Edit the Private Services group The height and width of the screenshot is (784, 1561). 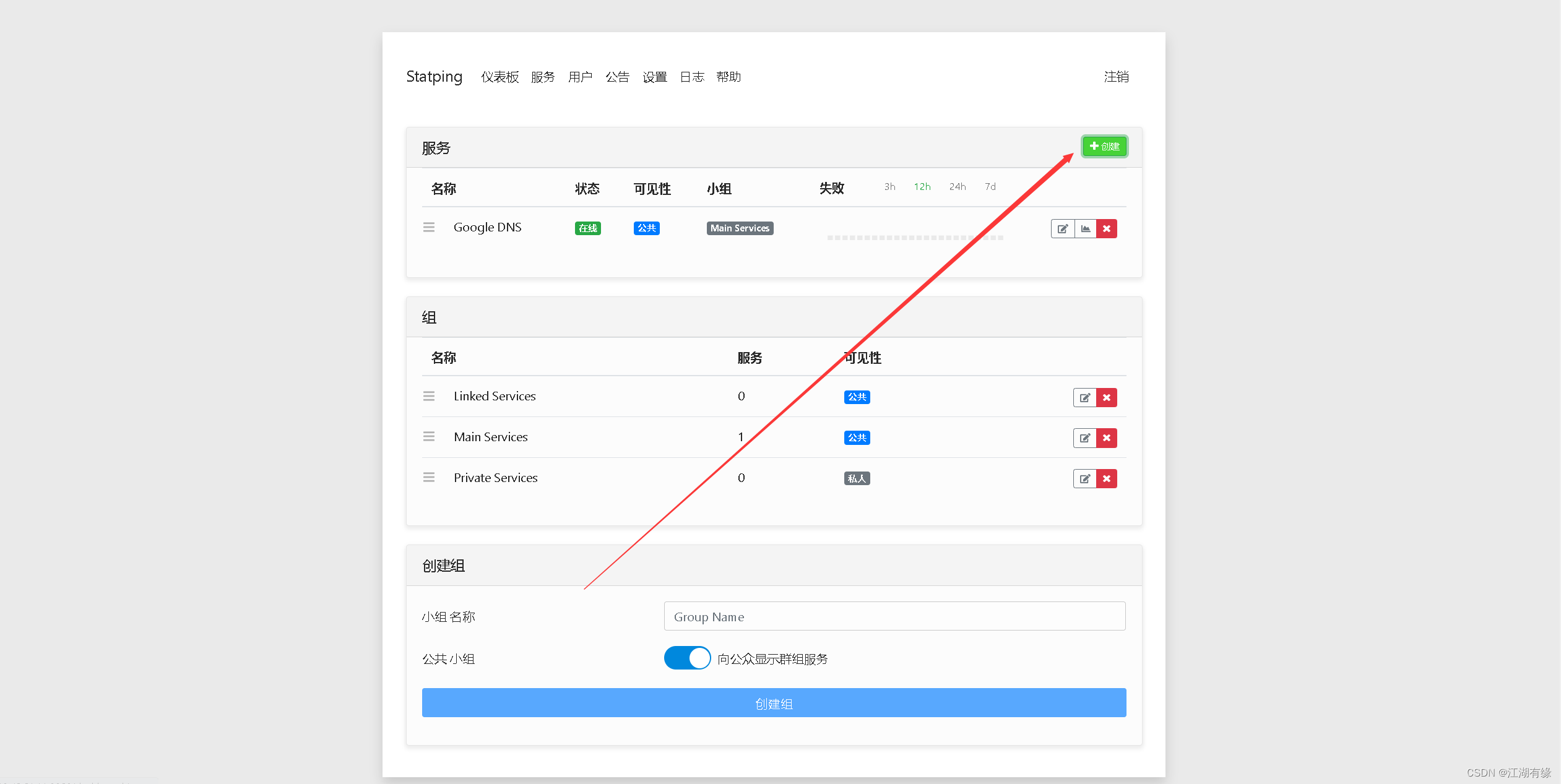[1084, 479]
